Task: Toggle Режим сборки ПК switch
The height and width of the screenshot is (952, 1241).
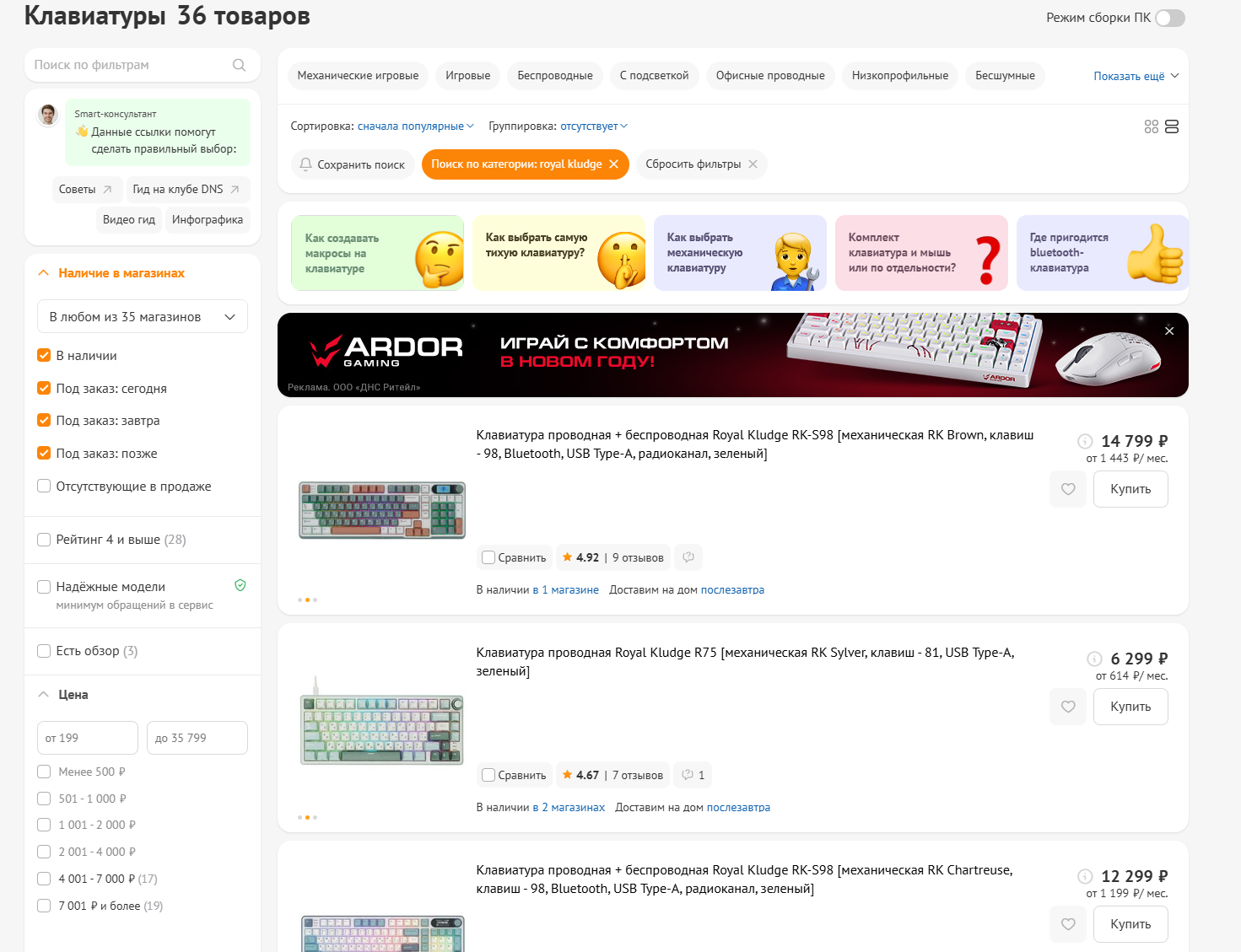Action: click(1170, 18)
